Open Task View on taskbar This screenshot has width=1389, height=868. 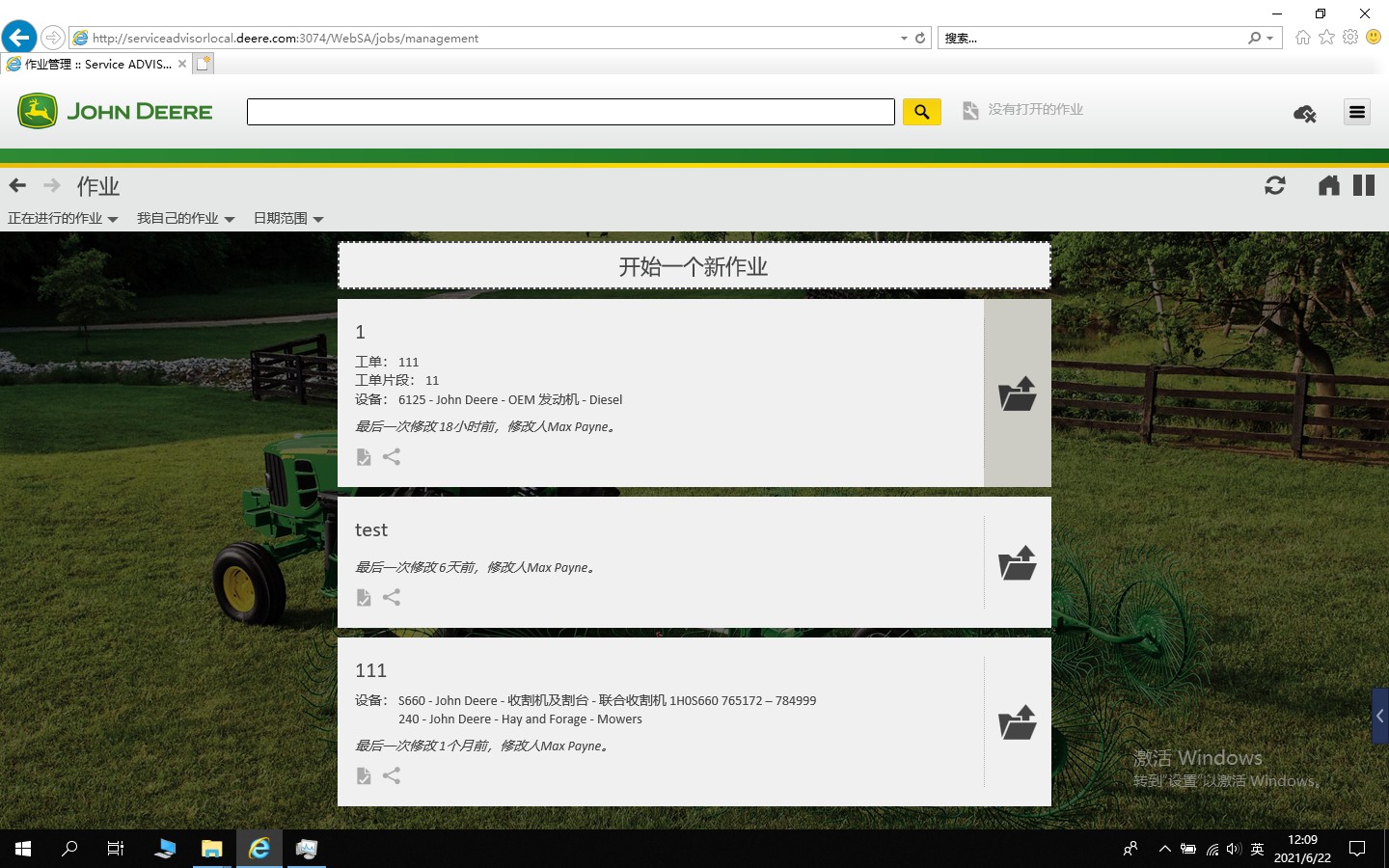click(x=116, y=849)
